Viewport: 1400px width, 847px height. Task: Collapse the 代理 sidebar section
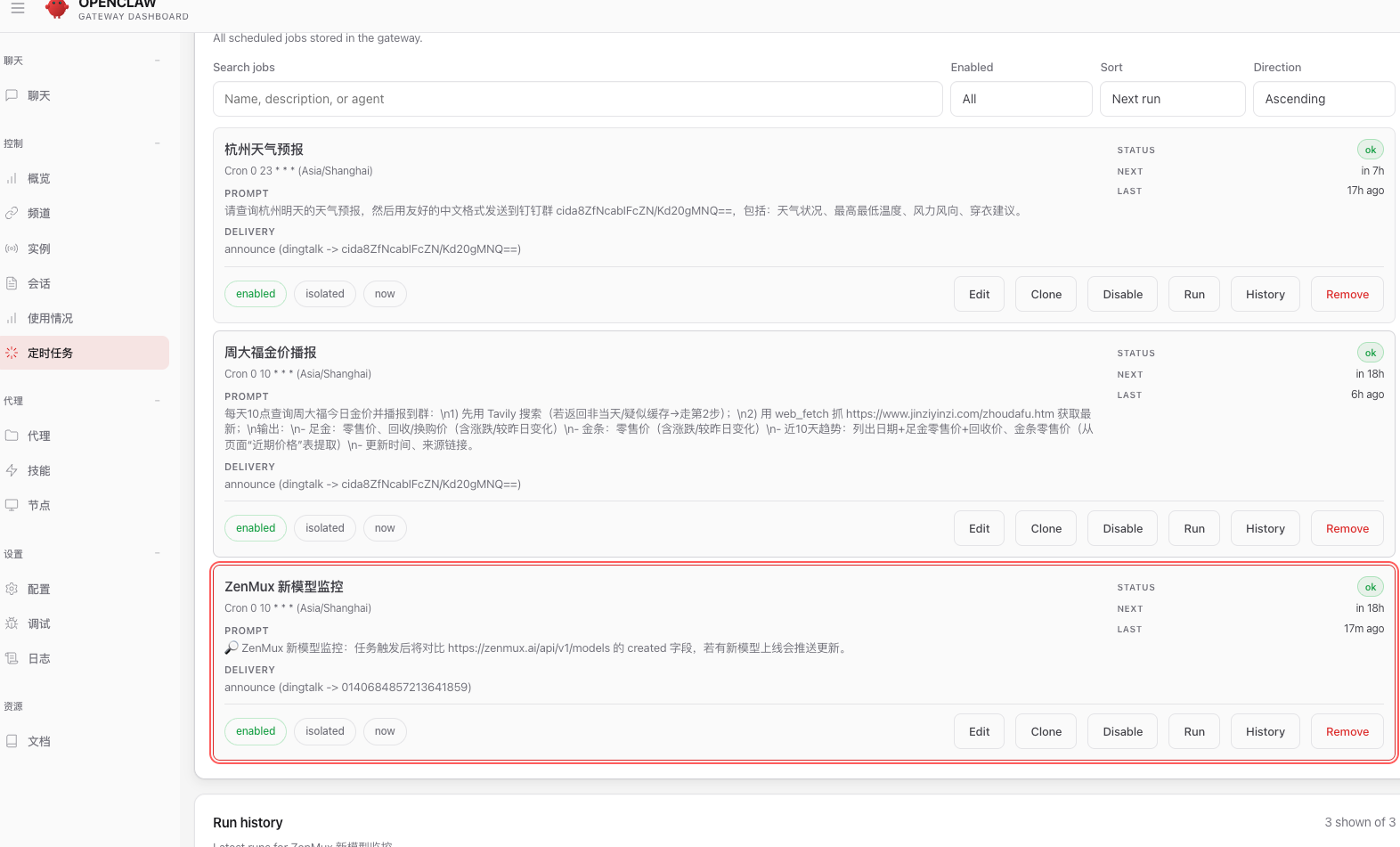tap(158, 401)
